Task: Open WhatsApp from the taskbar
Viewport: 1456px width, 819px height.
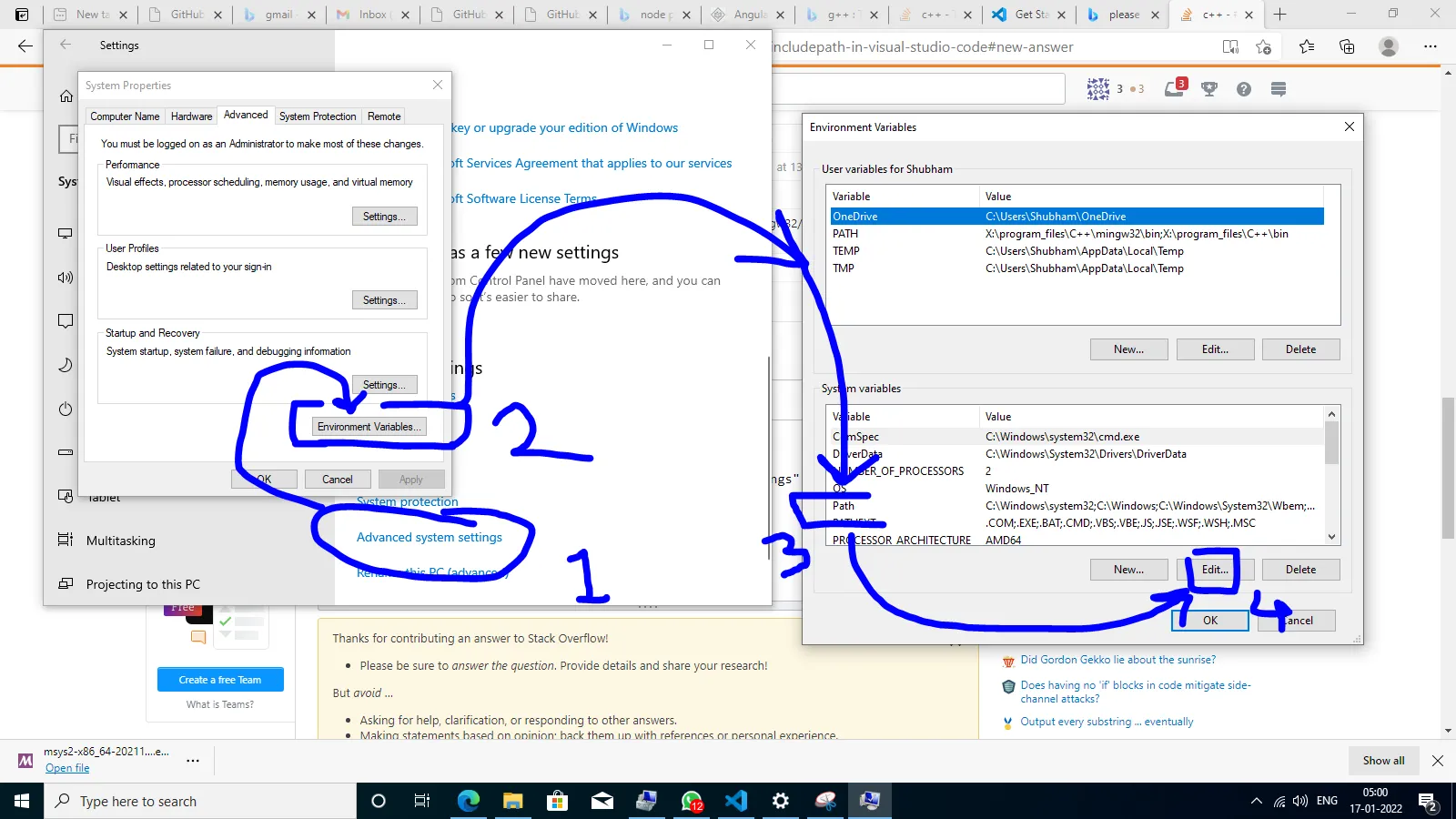Action: pos(692,801)
